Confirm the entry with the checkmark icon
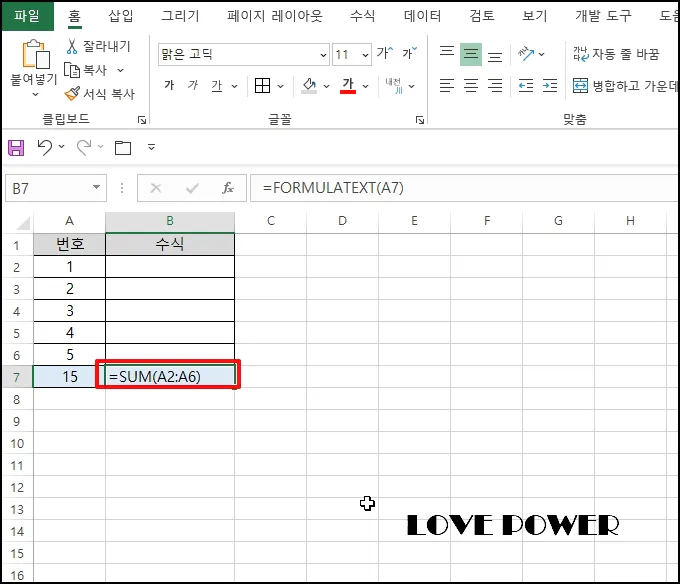 tap(192, 188)
